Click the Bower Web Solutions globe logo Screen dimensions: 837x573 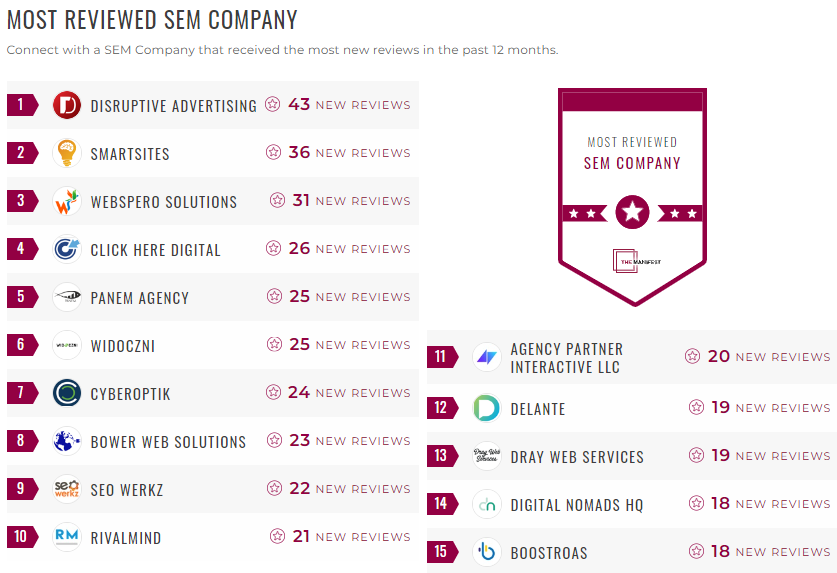click(67, 441)
